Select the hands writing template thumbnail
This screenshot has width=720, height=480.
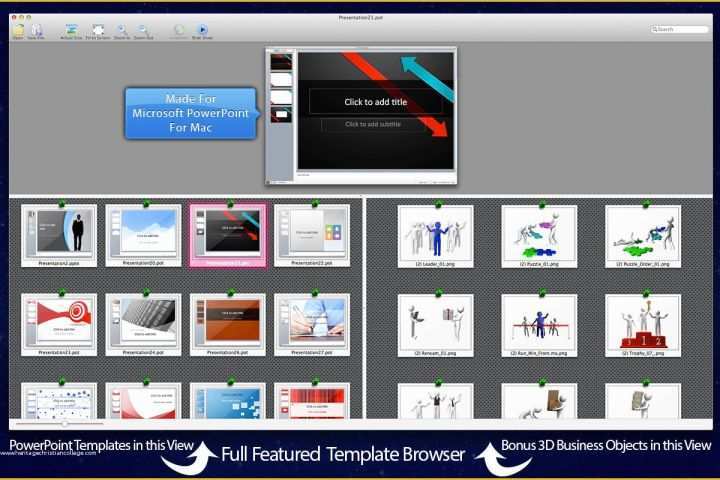(x=312, y=325)
